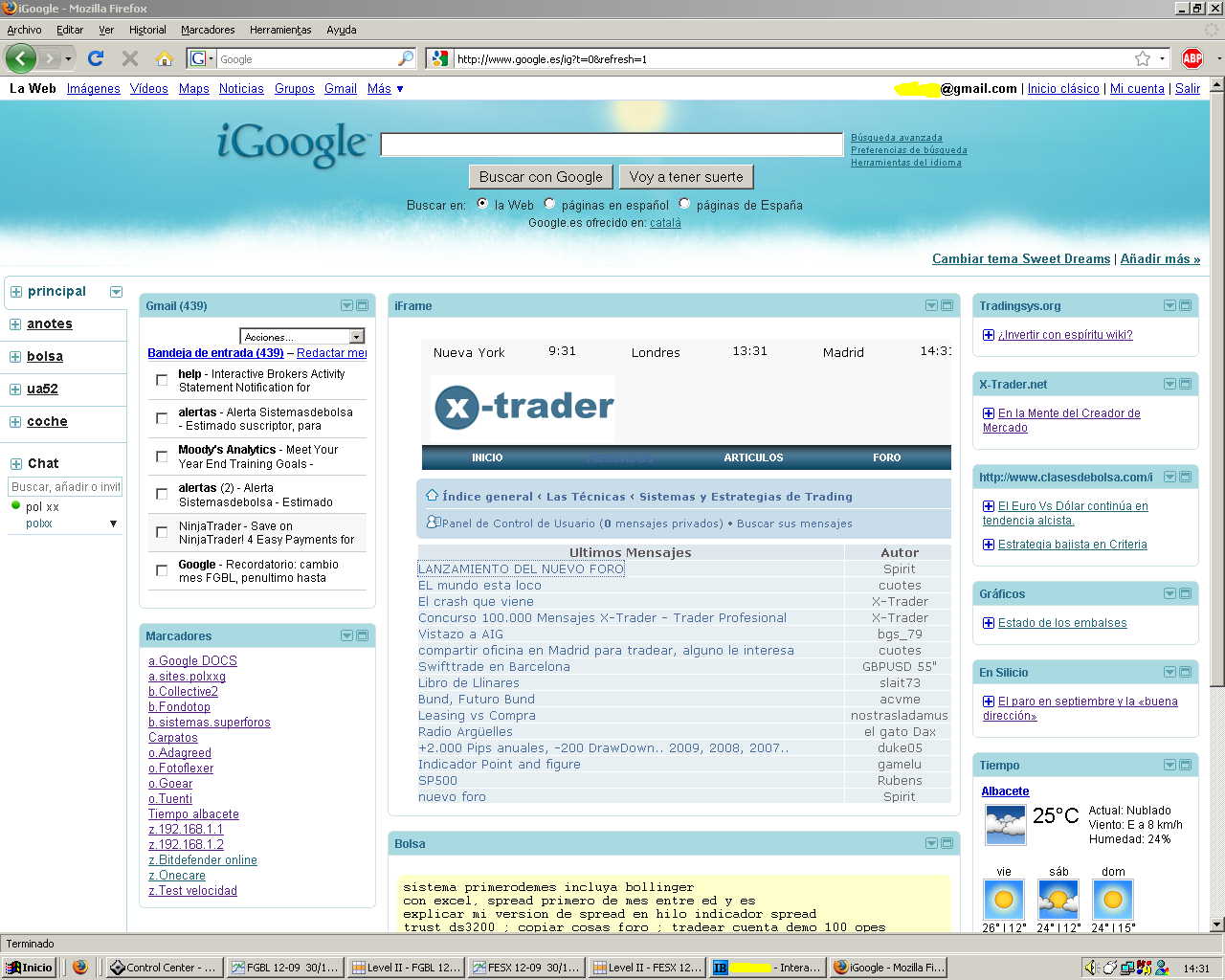Viewport: 1225px width, 980px height.
Task: Click the site favicon beside the address bar
Action: [439, 58]
